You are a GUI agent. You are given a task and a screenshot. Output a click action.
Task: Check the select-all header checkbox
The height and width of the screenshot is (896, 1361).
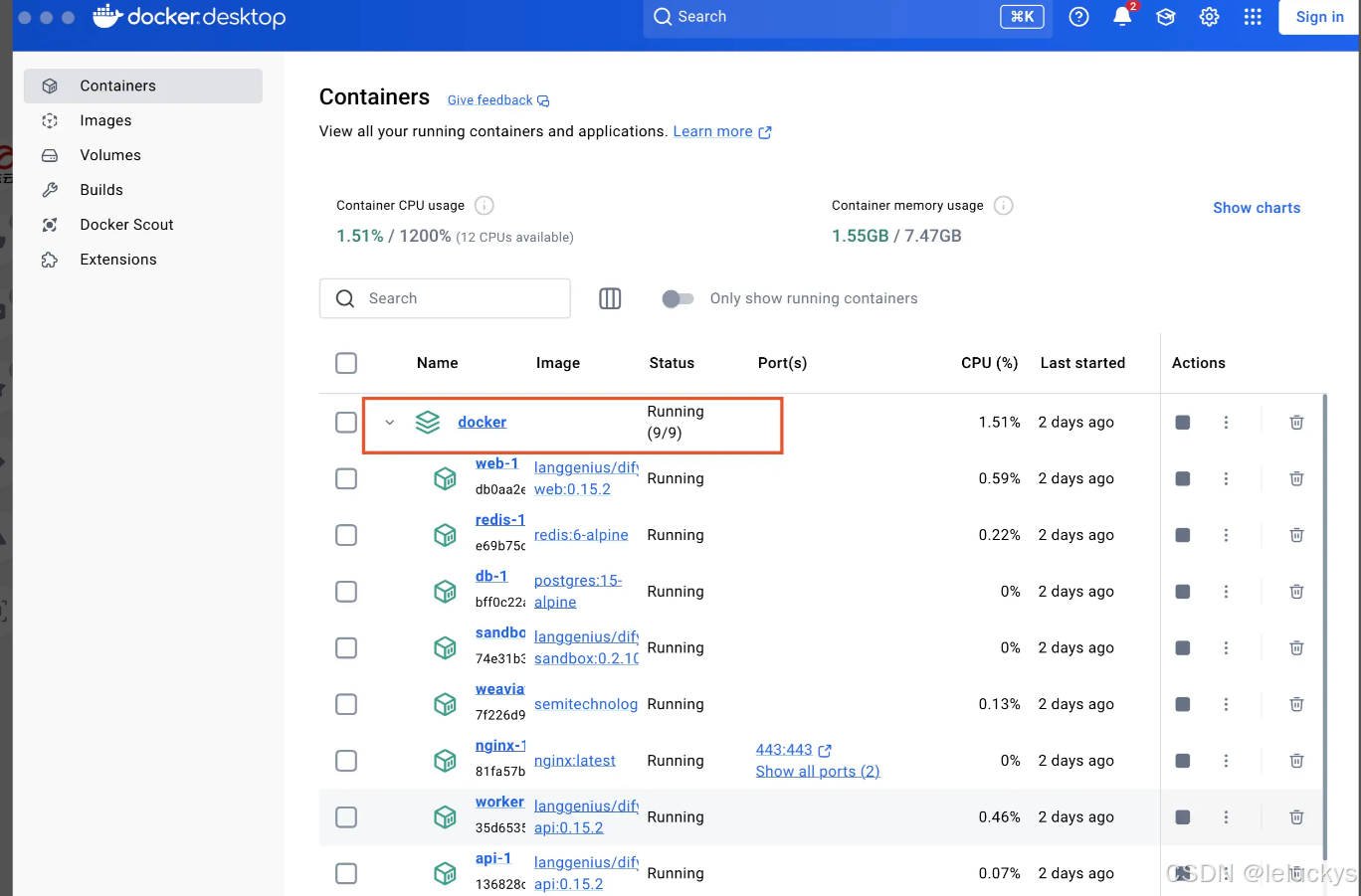346,363
